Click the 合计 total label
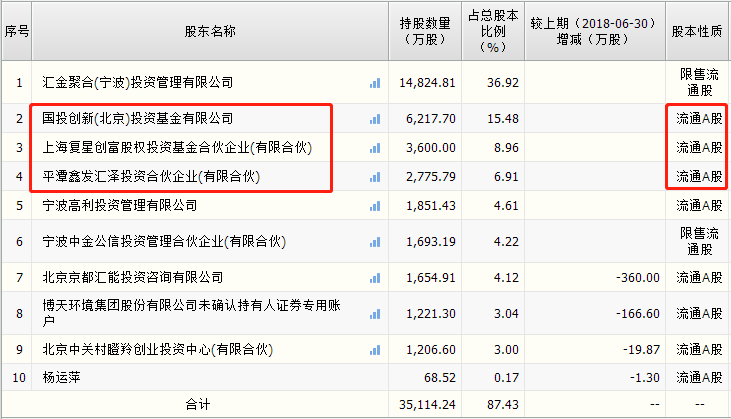Screen dimensions: 731x419 198,404
